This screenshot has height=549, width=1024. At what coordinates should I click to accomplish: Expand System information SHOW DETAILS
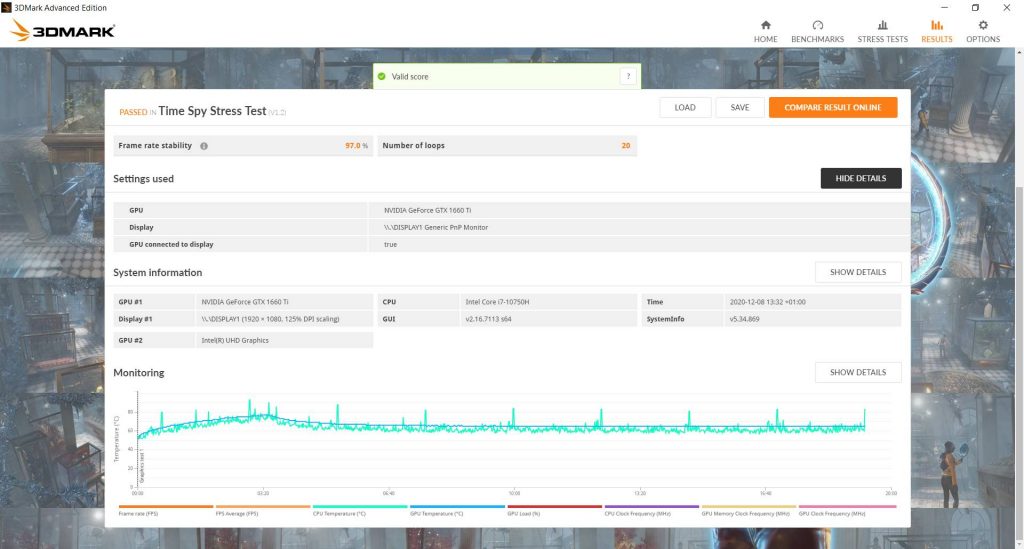coord(858,272)
